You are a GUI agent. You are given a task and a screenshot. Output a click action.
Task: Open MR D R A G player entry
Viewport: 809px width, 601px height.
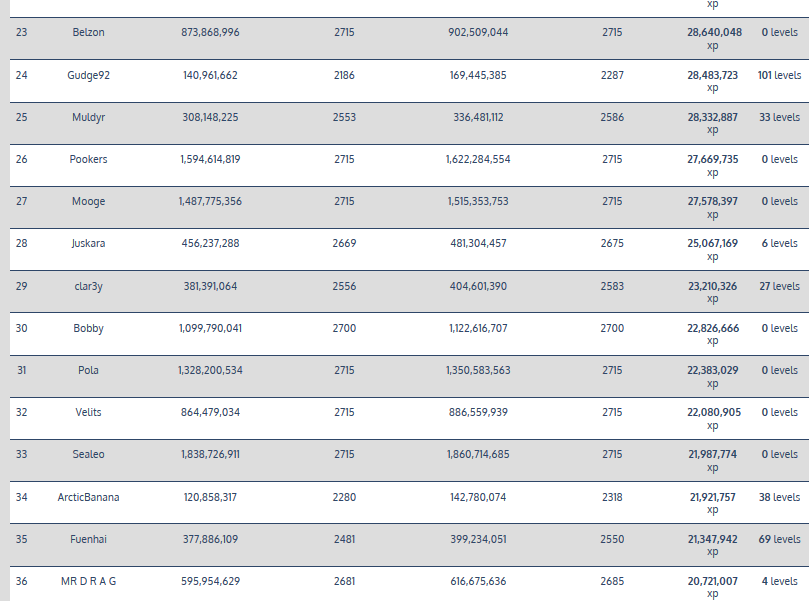(88, 581)
